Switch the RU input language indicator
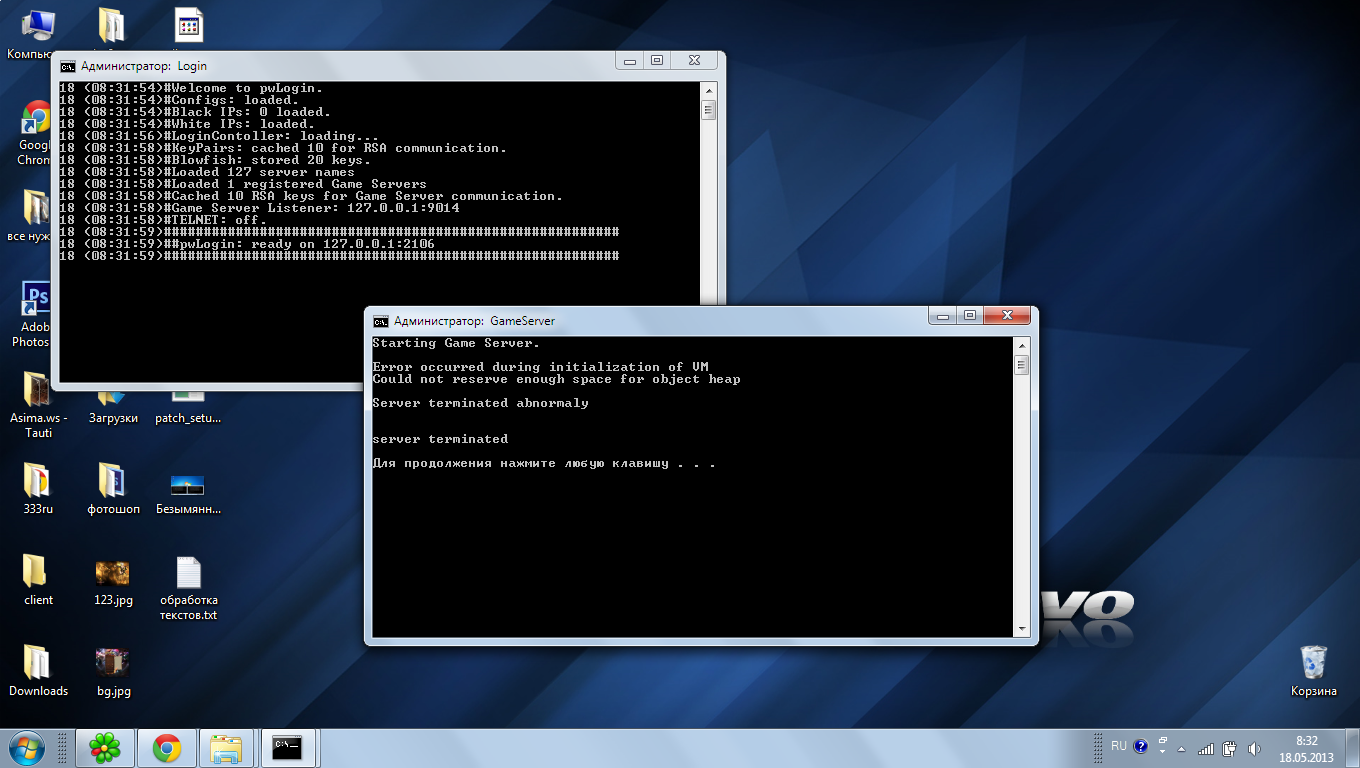 tap(1118, 746)
